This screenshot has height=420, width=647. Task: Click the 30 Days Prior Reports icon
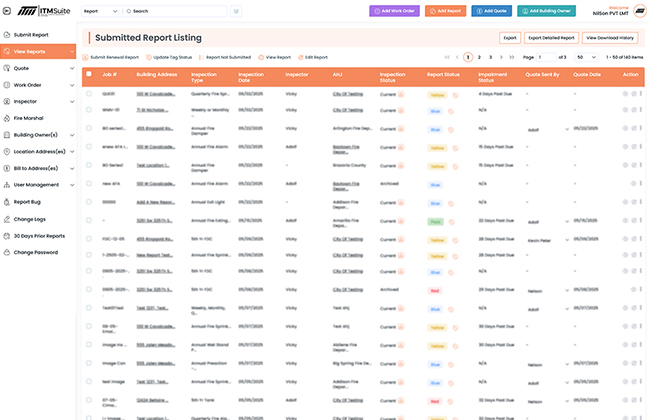tap(7, 236)
